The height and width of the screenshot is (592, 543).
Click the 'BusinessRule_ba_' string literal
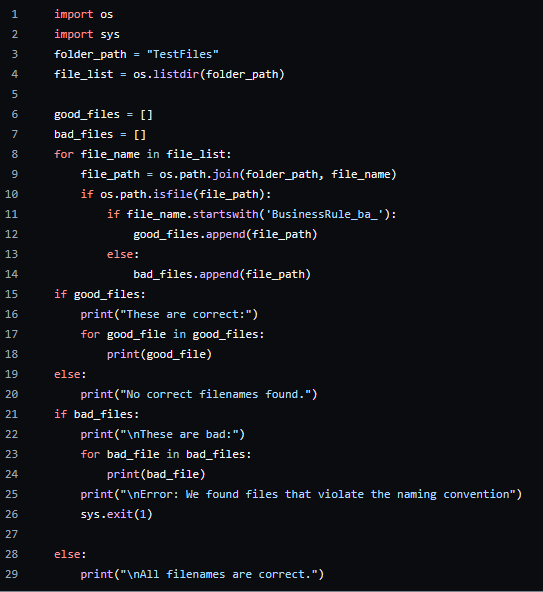325,214
